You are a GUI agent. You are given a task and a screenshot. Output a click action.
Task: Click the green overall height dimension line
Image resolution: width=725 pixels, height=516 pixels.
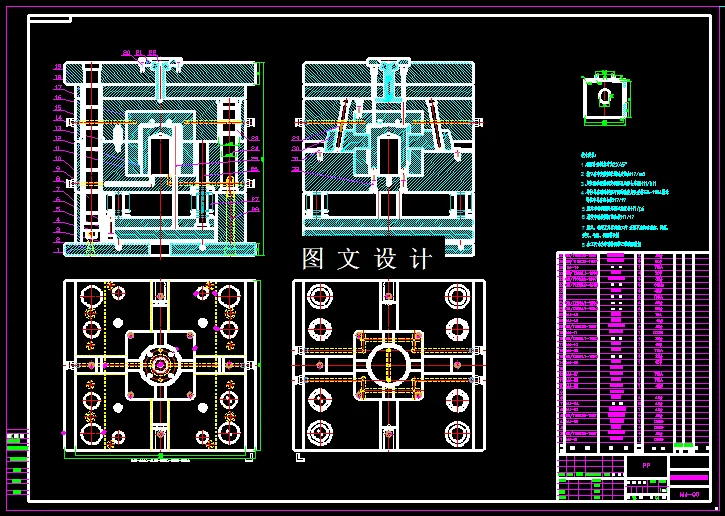262,159
